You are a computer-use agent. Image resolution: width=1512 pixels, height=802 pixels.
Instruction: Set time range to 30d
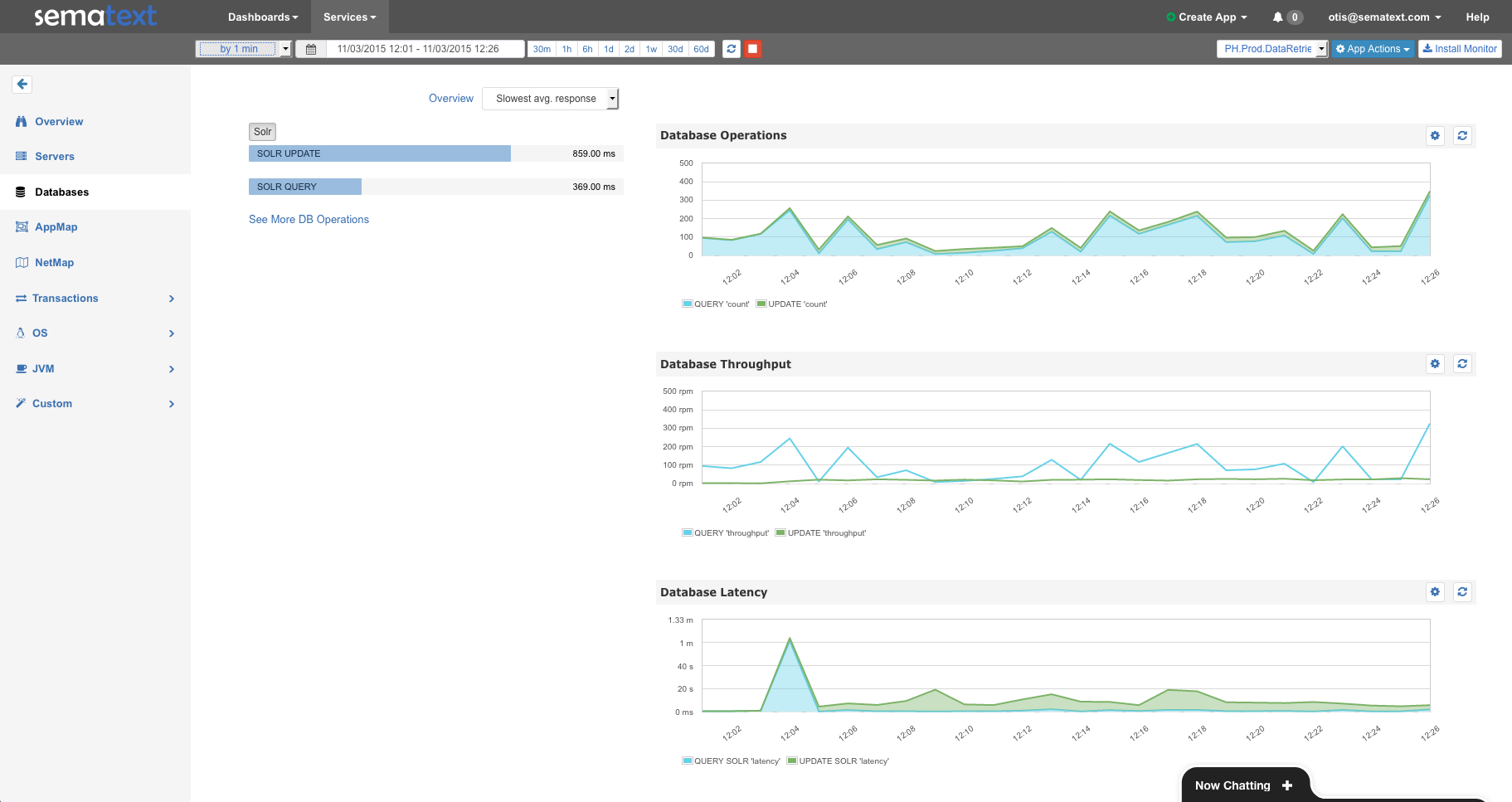point(675,49)
